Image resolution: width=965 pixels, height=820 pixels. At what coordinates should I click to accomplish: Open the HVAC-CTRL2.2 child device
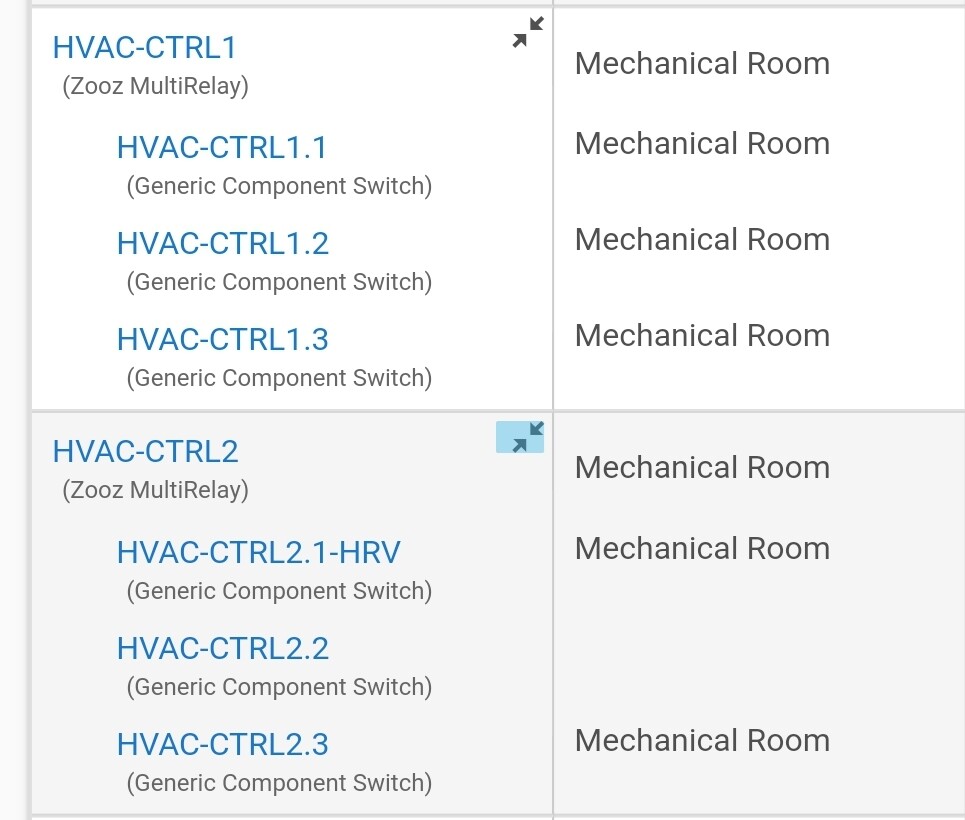pos(223,648)
